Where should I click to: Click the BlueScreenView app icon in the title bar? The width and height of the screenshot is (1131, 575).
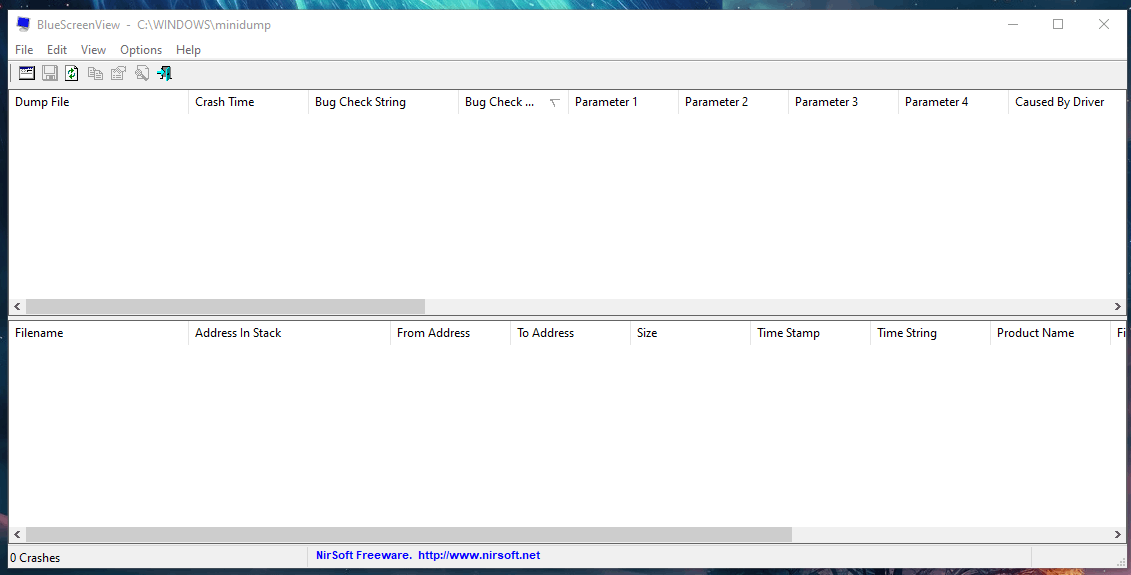pyautogui.click(x=23, y=25)
